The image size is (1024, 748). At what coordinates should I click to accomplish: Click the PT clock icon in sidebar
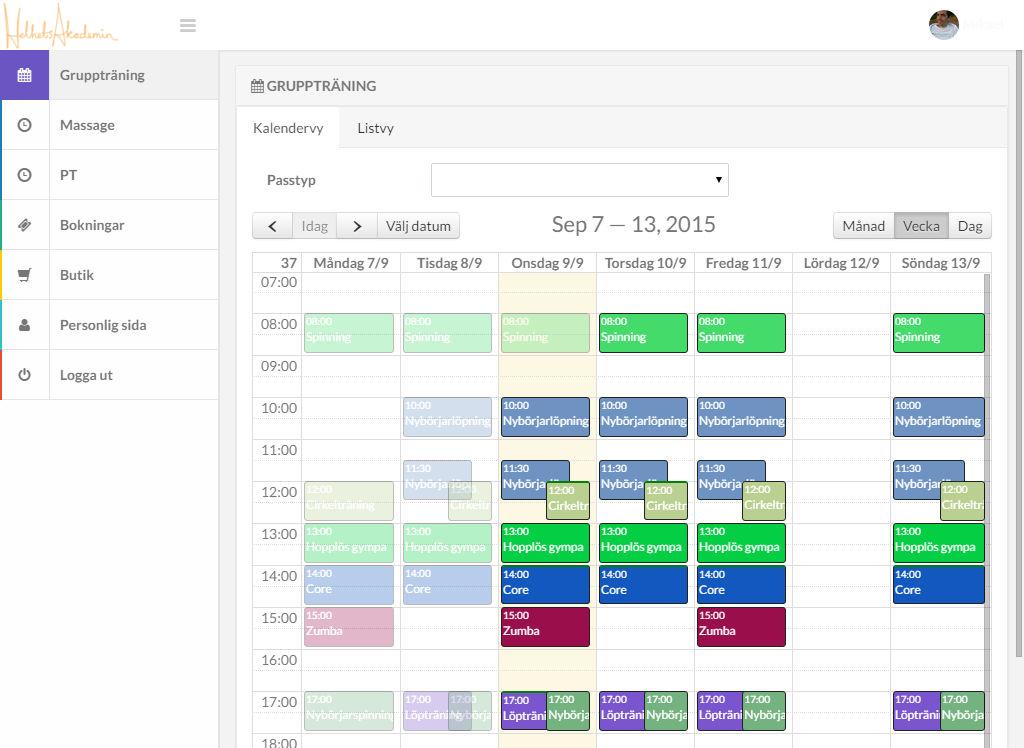tap(24, 175)
